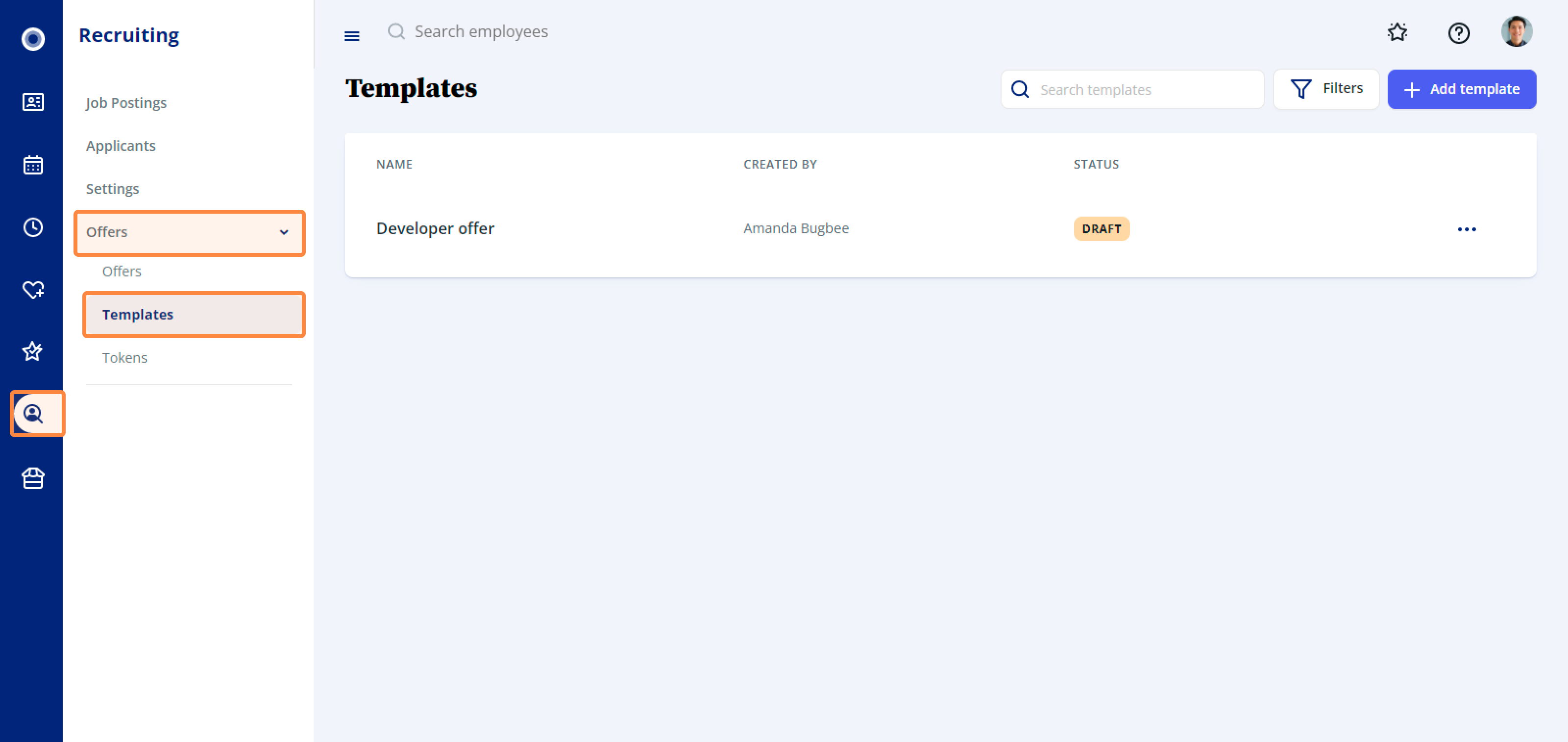Screen dimensions: 1568x742
Task: Click Amanda Bugbee creator name
Action: [x=796, y=228]
